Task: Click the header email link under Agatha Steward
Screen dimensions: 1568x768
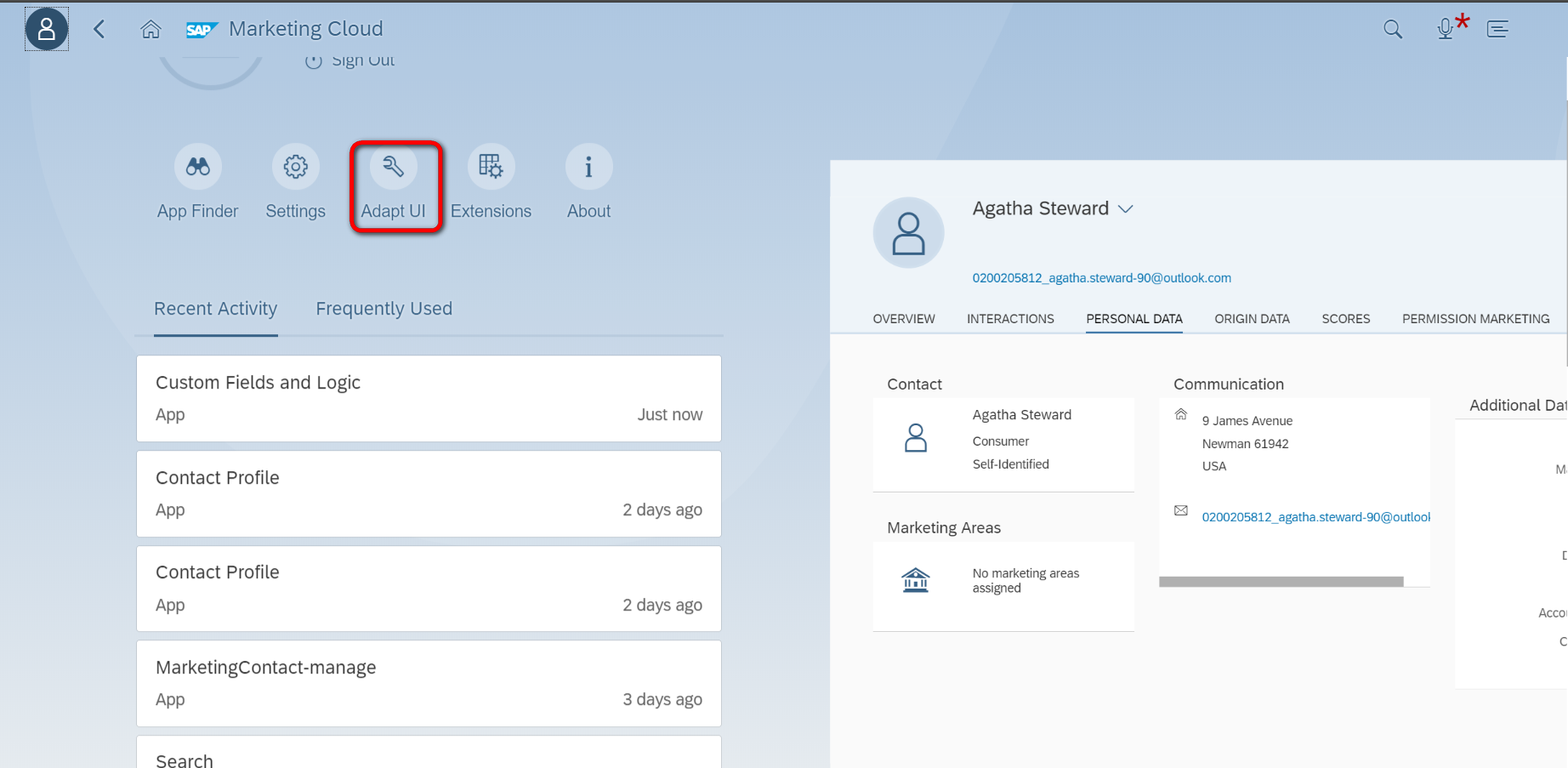Action: pos(1102,278)
